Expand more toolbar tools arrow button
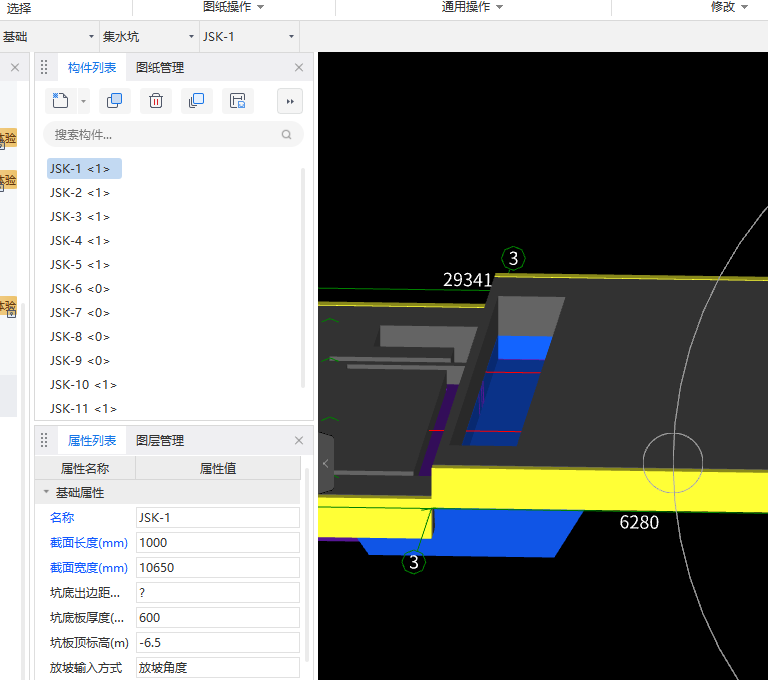 coord(290,101)
